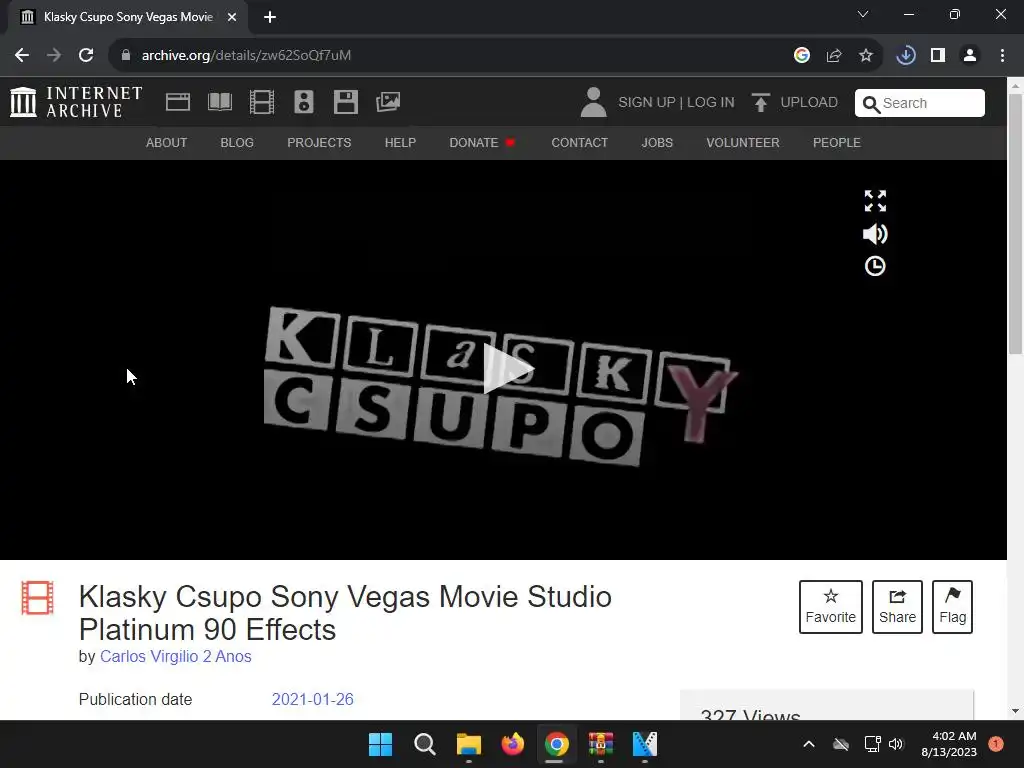This screenshot has width=1024, height=768.
Task: Open the clock showing 4:02 AM
Action: [949, 744]
